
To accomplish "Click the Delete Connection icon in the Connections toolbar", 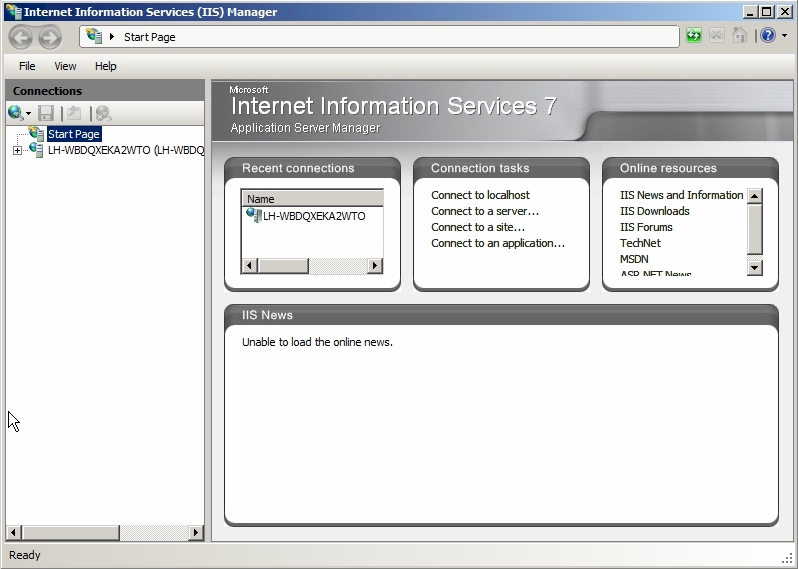I will [x=103, y=113].
